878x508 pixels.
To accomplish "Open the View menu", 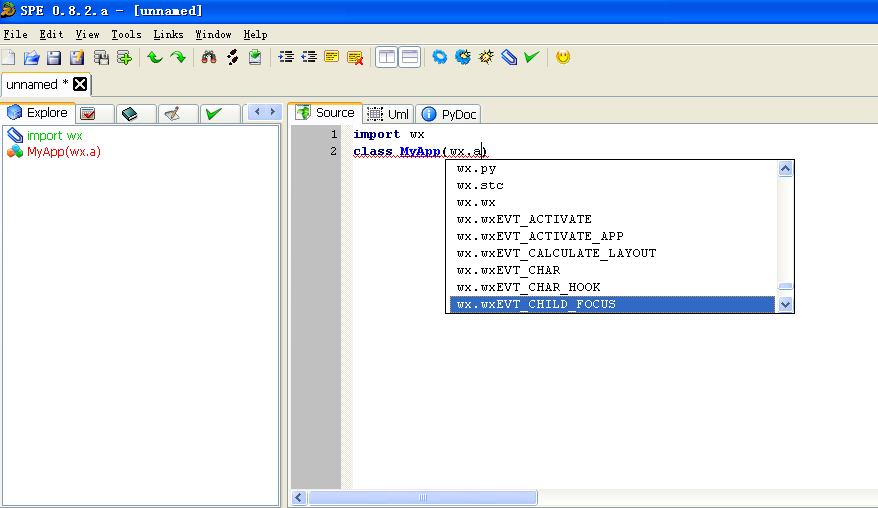I will click(x=87, y=35).
